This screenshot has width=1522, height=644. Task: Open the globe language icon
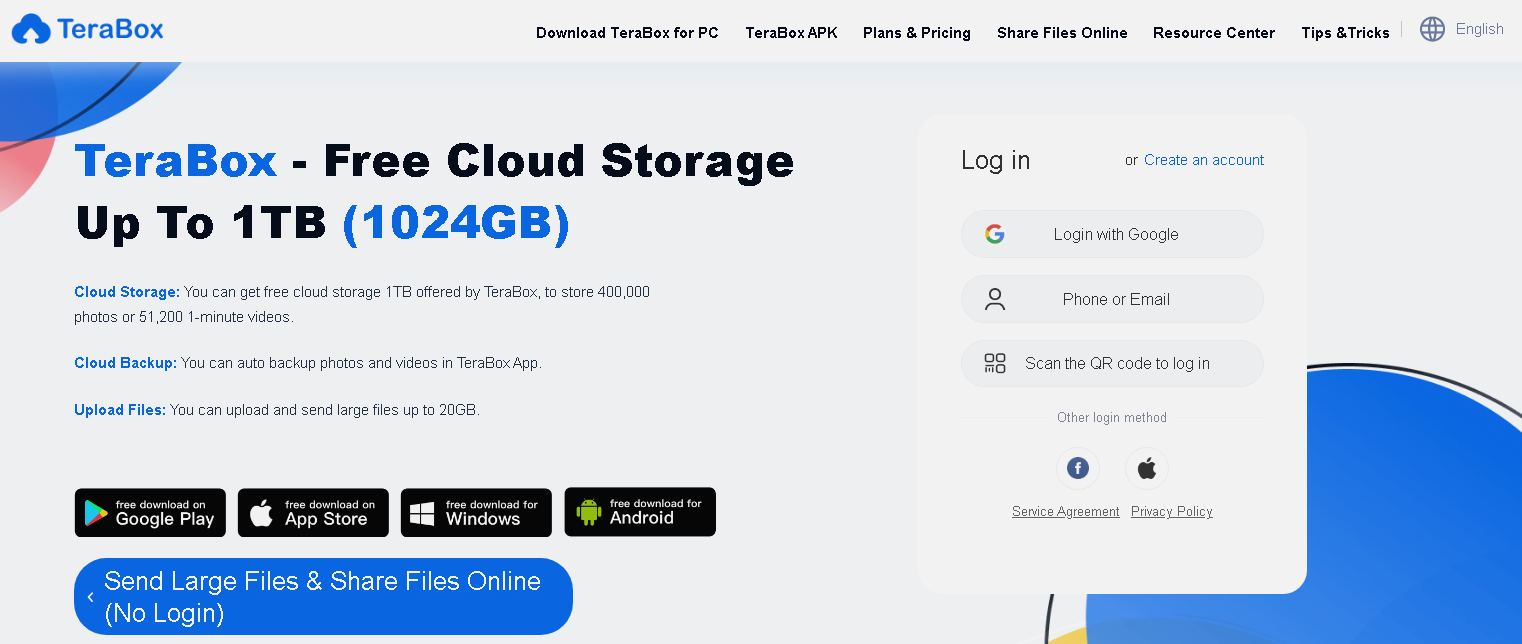point(1432,29)
